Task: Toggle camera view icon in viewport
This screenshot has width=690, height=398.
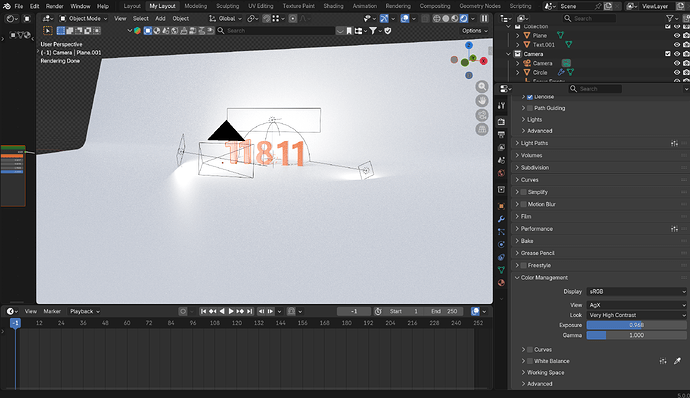Action: [x=482, y=115]
